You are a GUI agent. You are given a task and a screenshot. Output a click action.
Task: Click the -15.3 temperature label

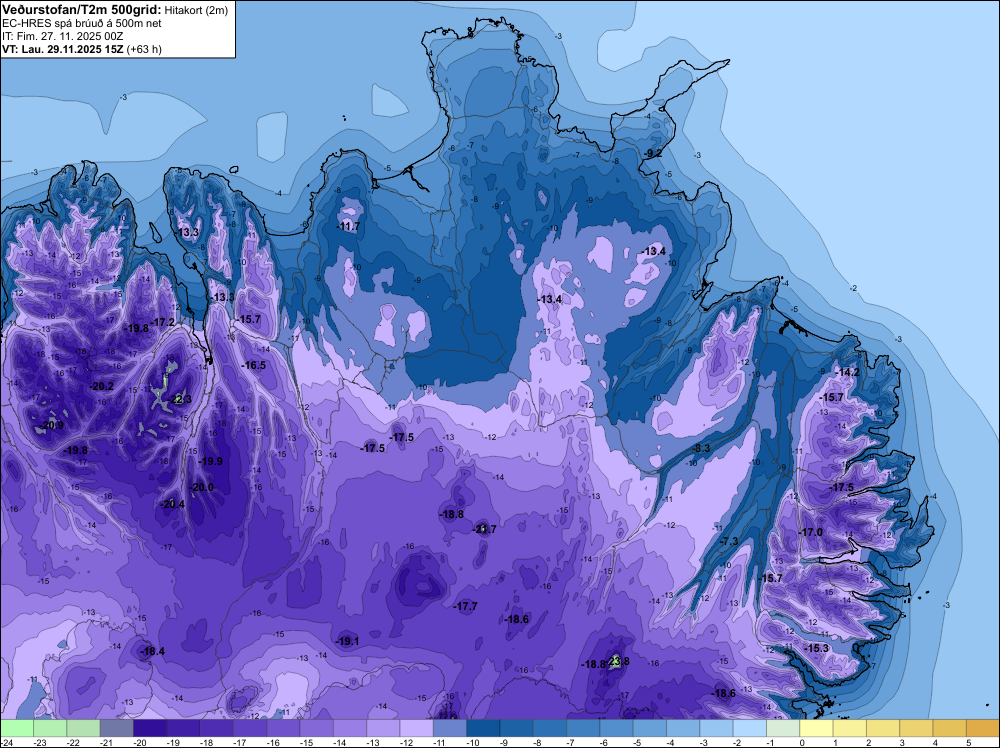click(817, 648)
